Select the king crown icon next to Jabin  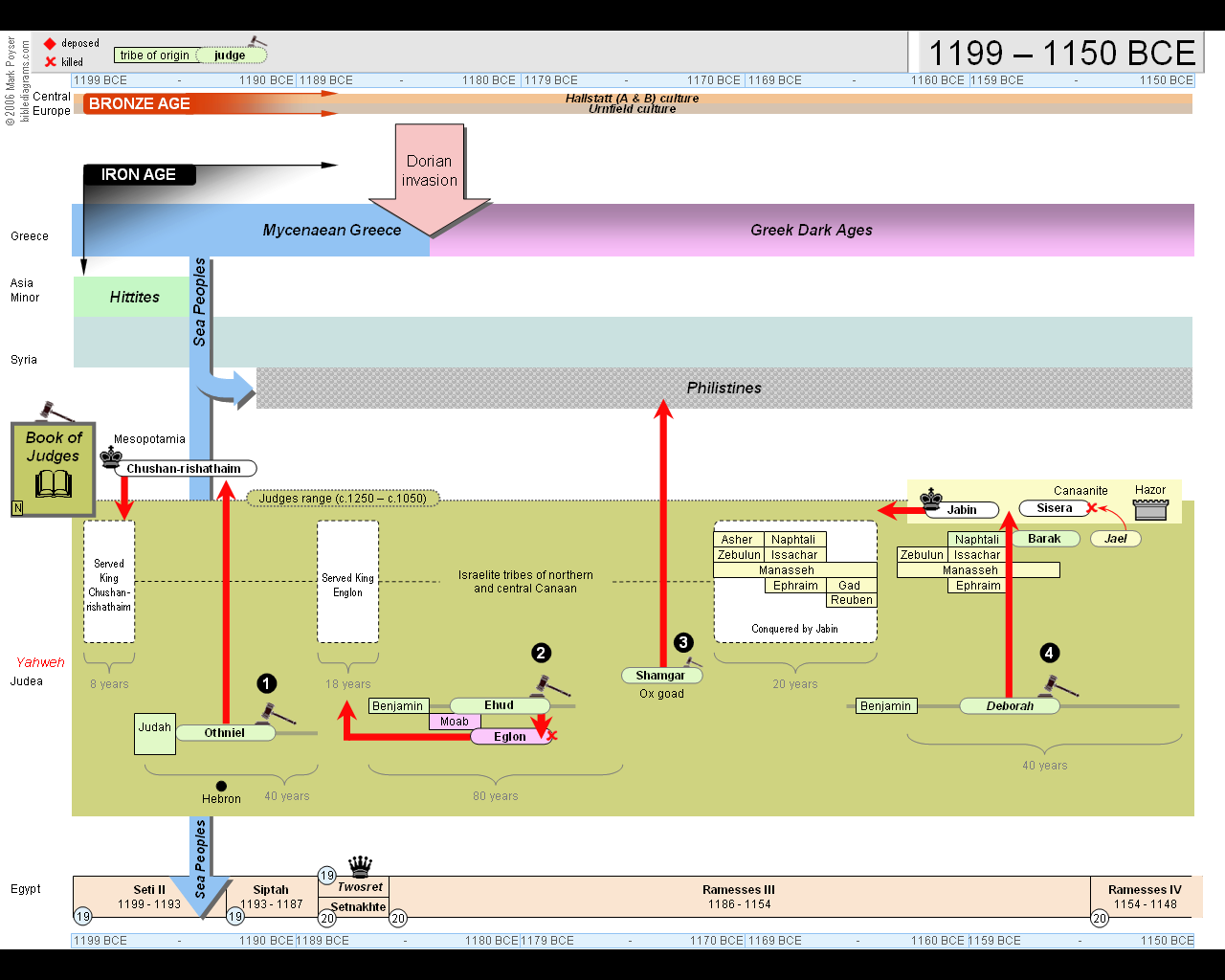tap(931, 497)
